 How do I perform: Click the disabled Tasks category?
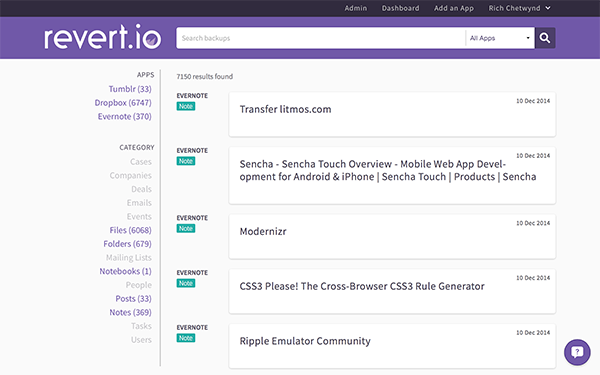141,326
